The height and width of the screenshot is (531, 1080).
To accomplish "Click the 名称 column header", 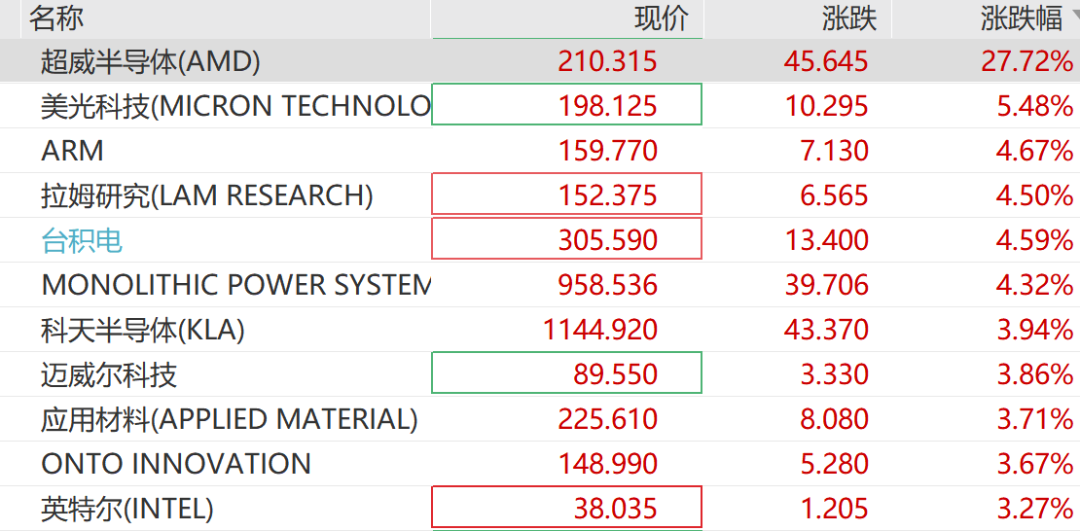I will coord(57,17).
